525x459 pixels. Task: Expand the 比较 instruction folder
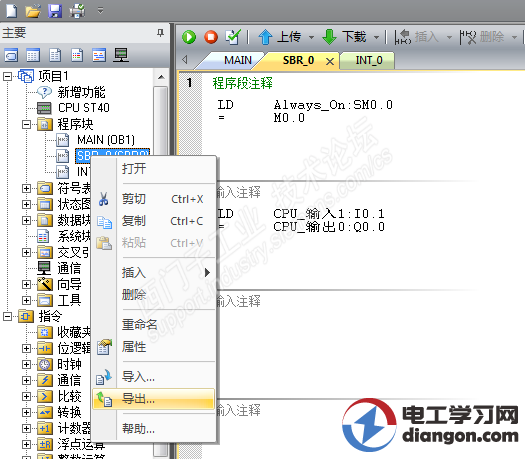click(x=26, y=397)
